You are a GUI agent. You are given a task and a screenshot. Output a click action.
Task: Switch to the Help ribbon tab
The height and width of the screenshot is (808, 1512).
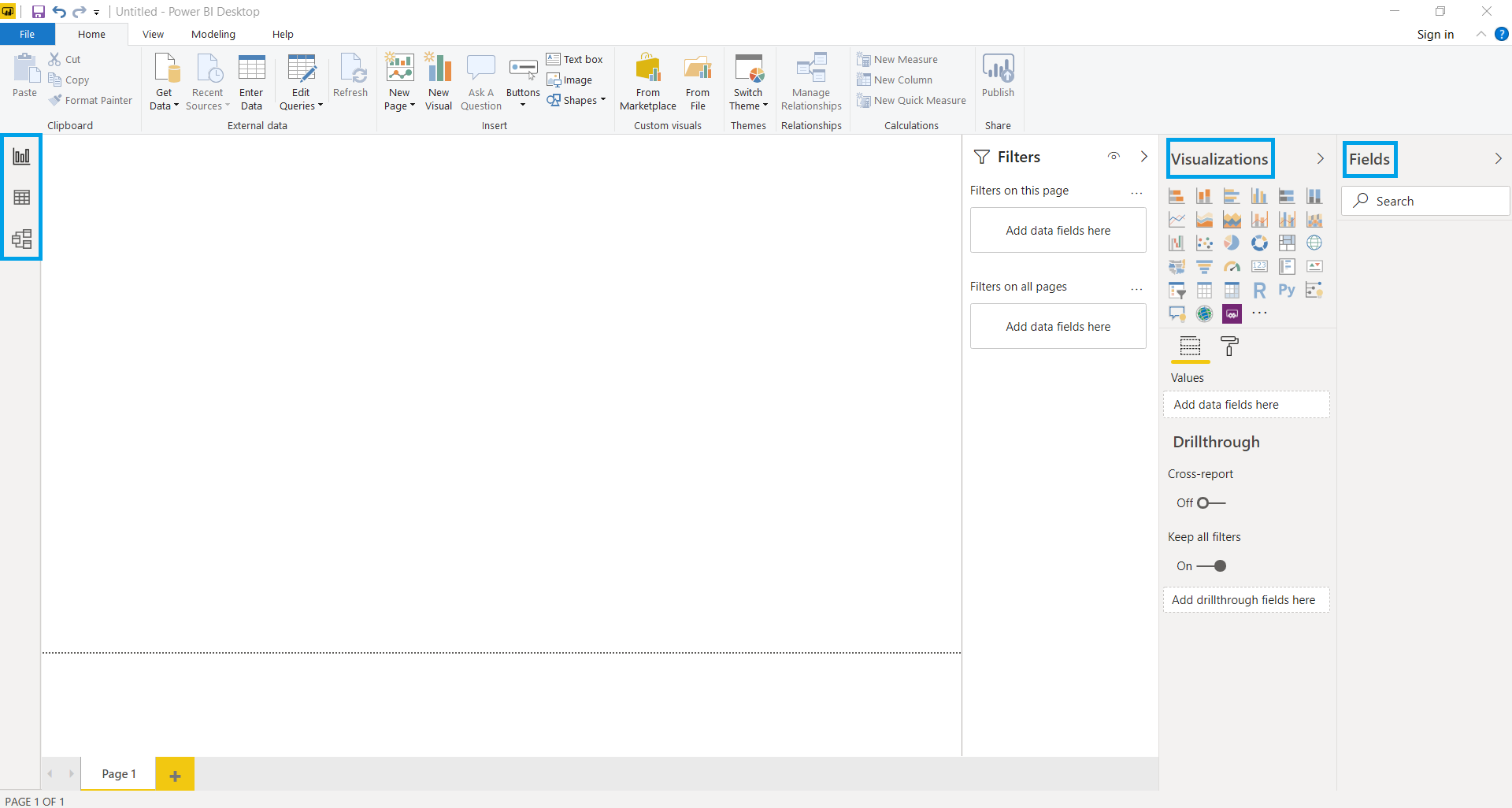(x=283, y=35)
